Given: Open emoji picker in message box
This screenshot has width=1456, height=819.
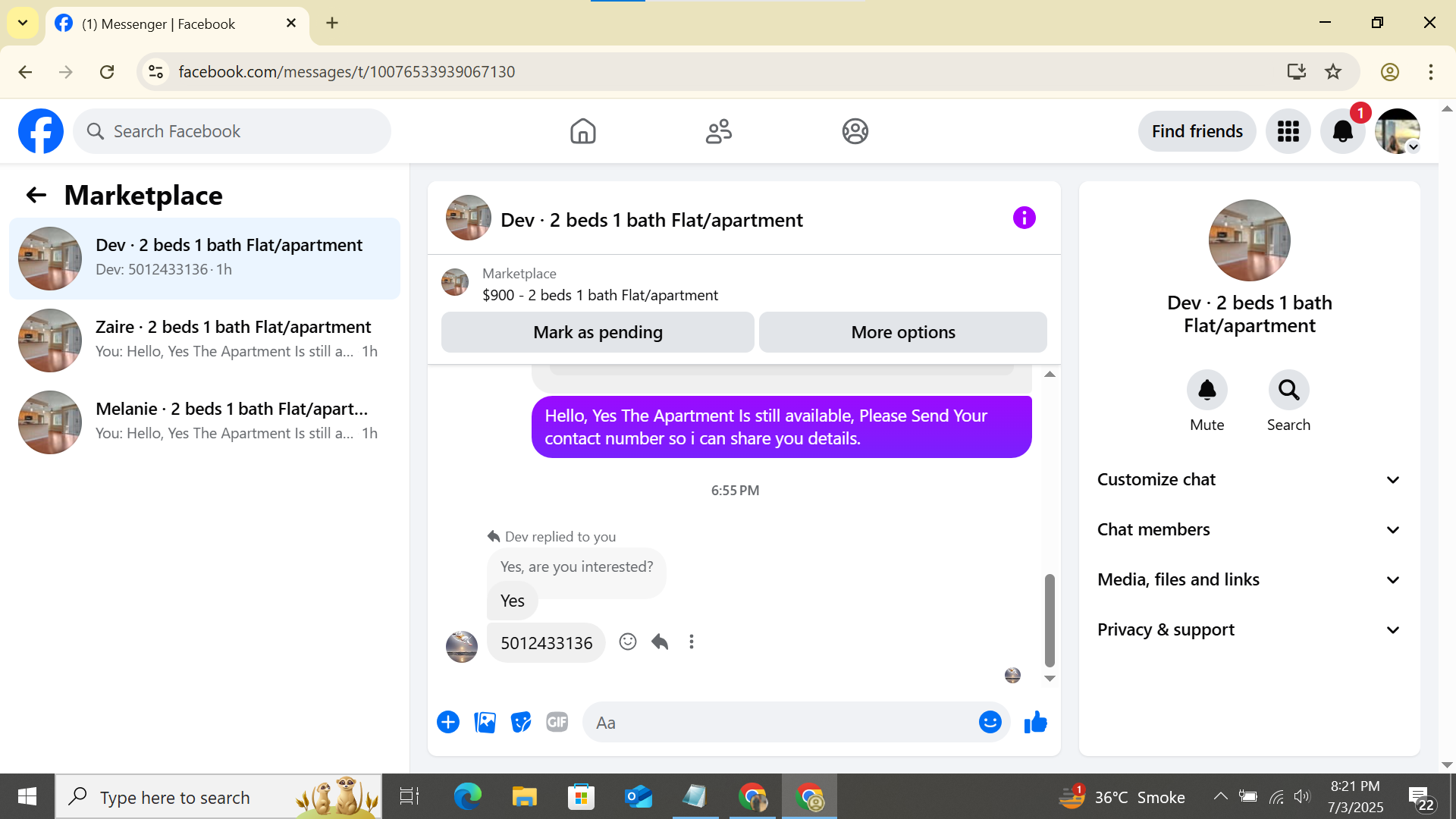Looking at the screenshot, I should click(990, 723).
